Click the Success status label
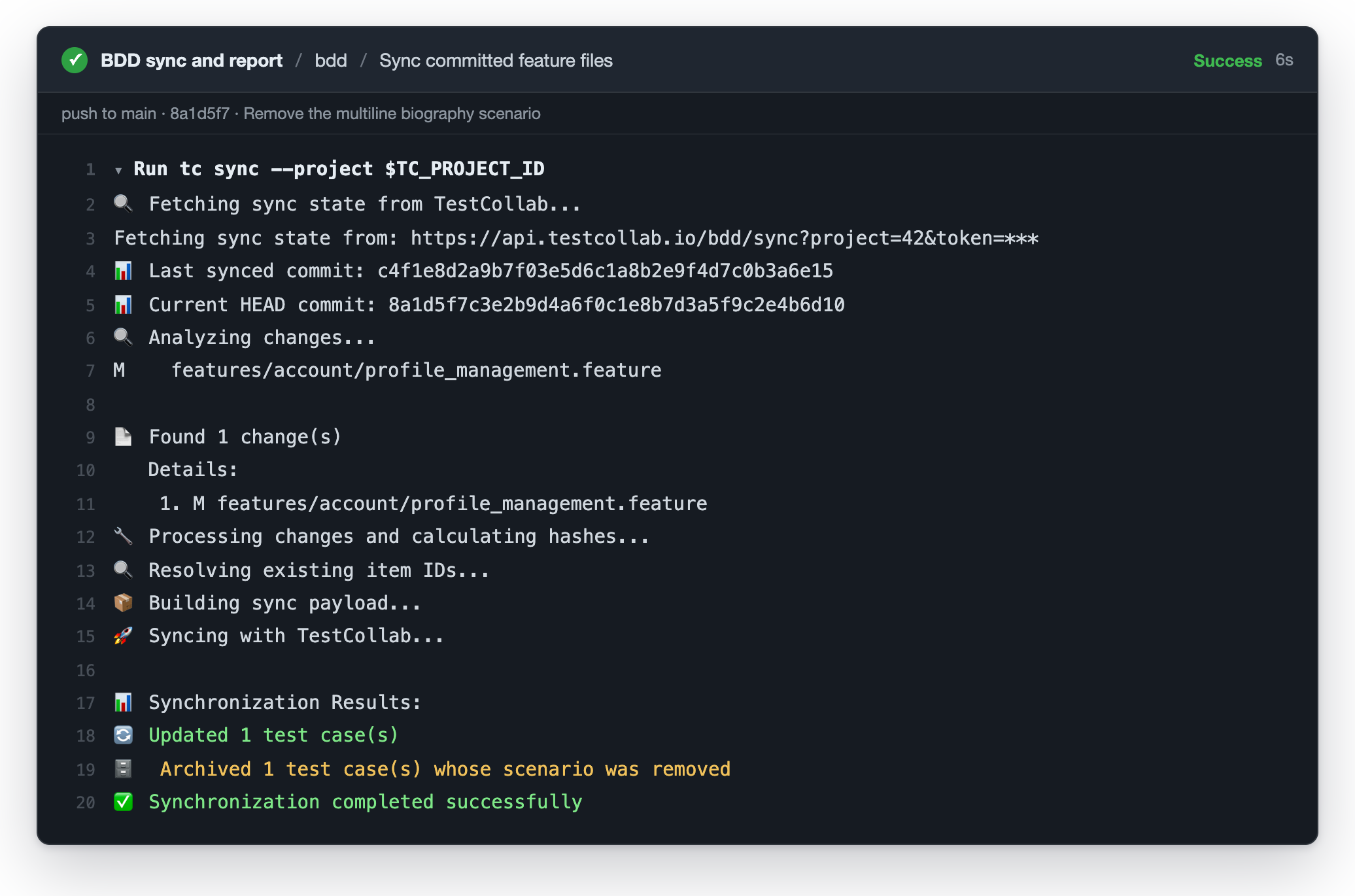 pyautogui.click(x=1227, y=60)
